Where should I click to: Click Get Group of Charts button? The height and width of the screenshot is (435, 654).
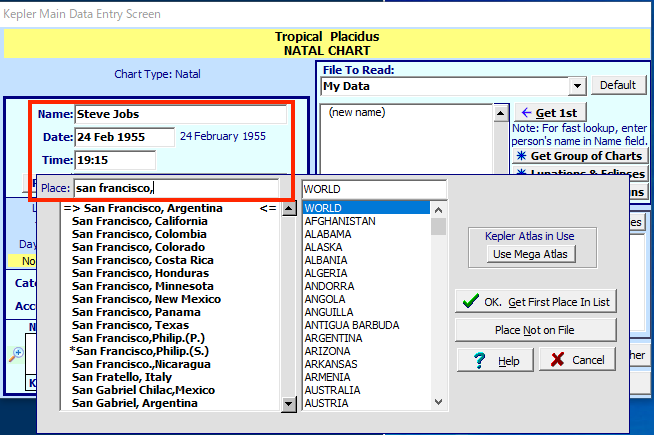580,156
